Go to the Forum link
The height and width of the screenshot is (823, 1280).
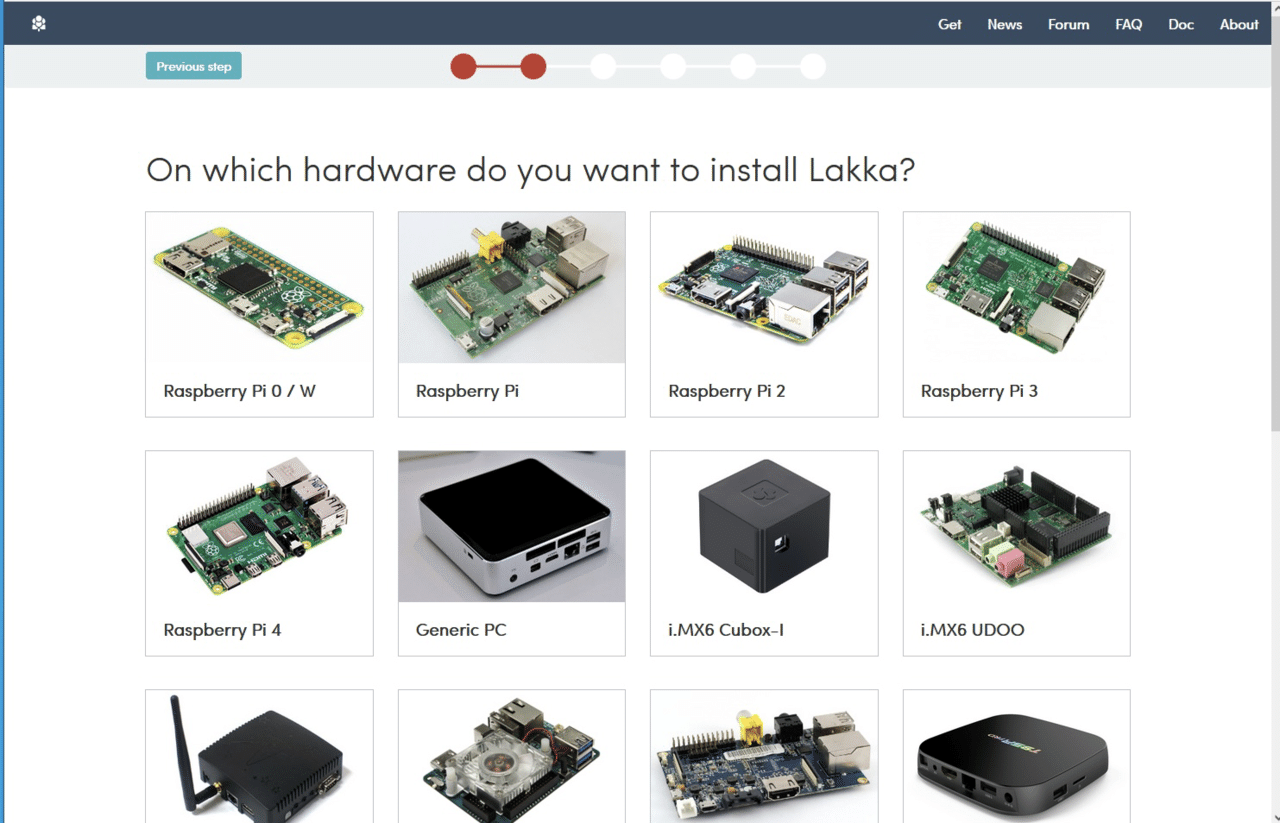click(1068, 24)
